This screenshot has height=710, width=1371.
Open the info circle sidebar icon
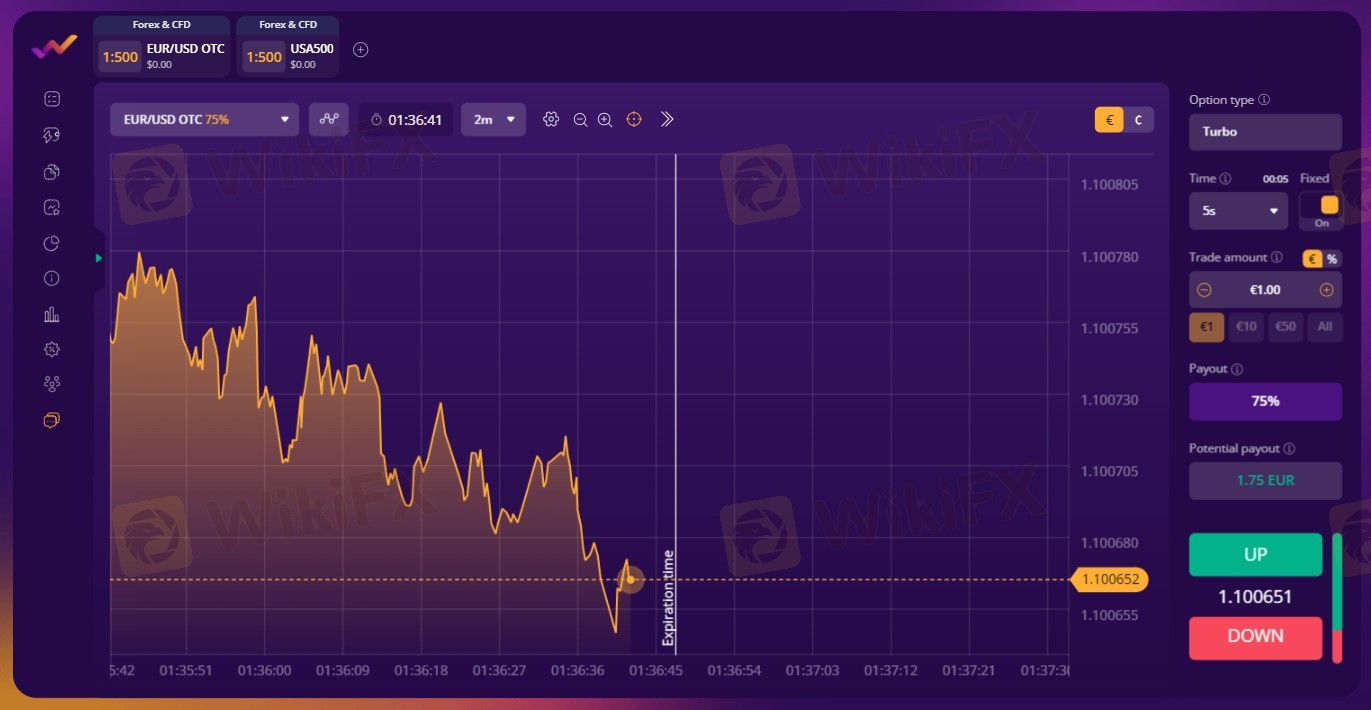point(52,278)
